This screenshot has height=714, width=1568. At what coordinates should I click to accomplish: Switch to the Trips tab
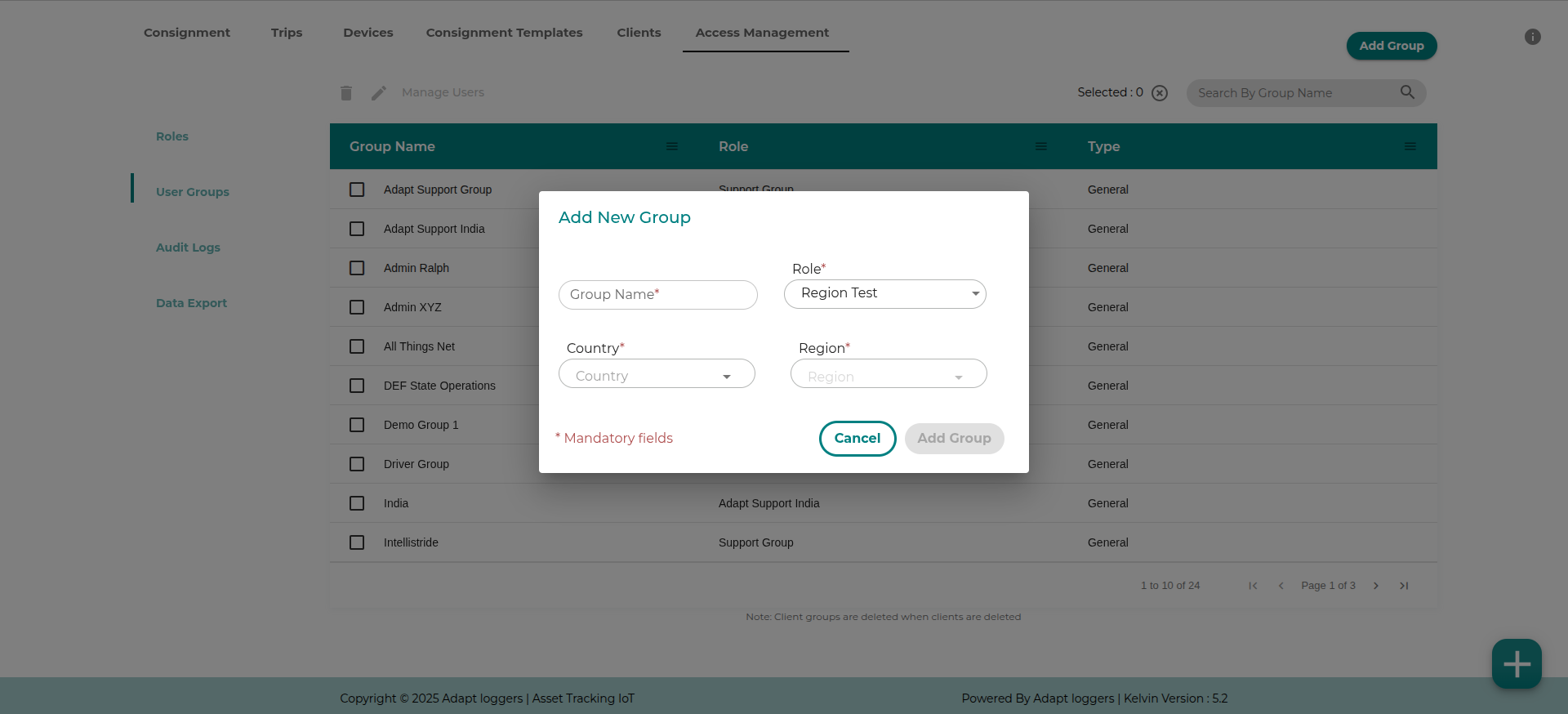[x=287, y=33]
